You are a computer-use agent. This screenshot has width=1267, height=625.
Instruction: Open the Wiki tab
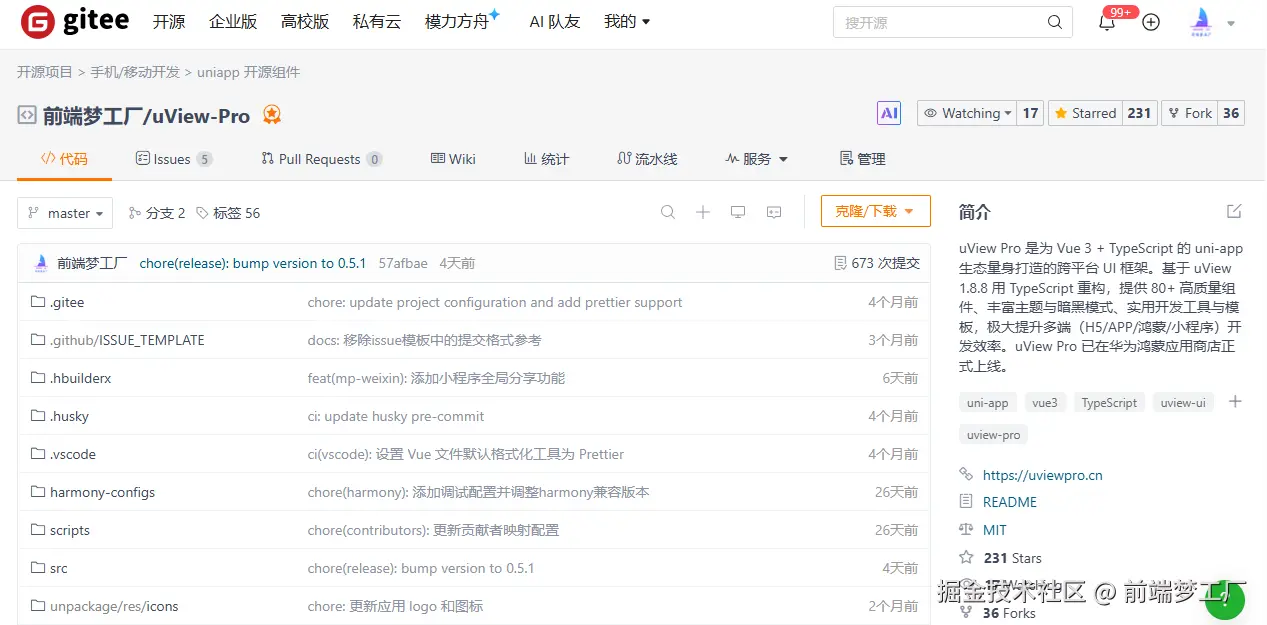click(x=453, y=159)
